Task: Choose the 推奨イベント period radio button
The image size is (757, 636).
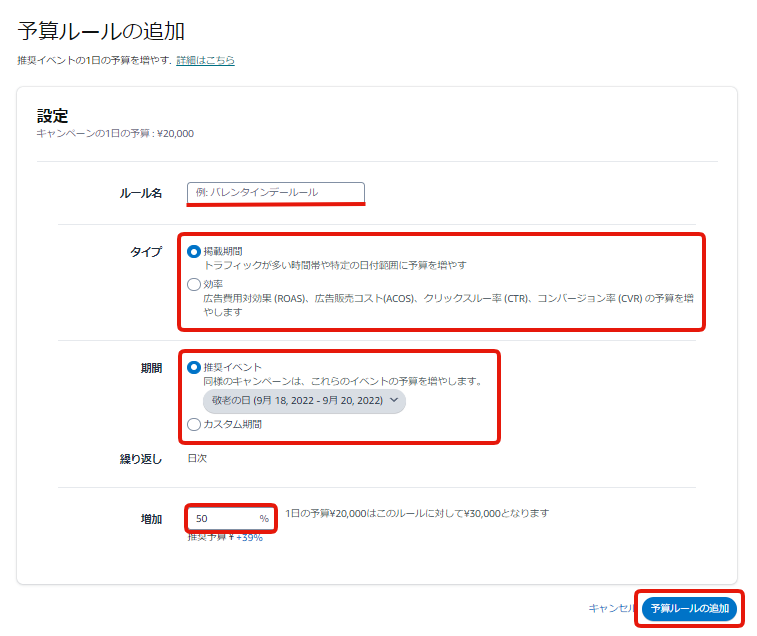Action: (x=194, y=368)
